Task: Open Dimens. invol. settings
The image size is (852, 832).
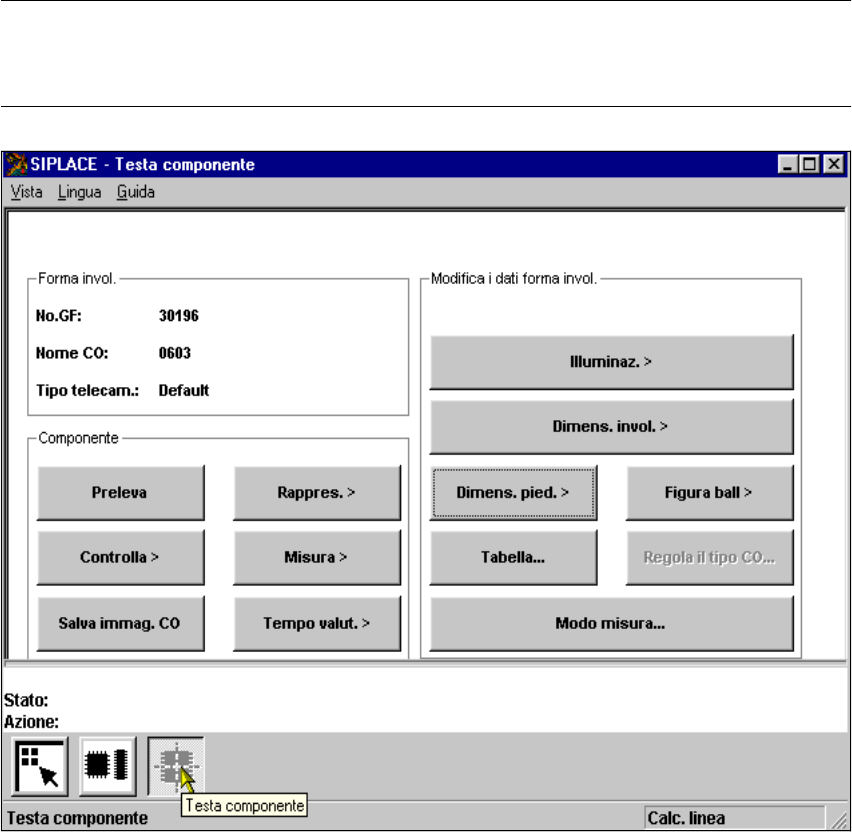Action: click(x=611, y=426)
